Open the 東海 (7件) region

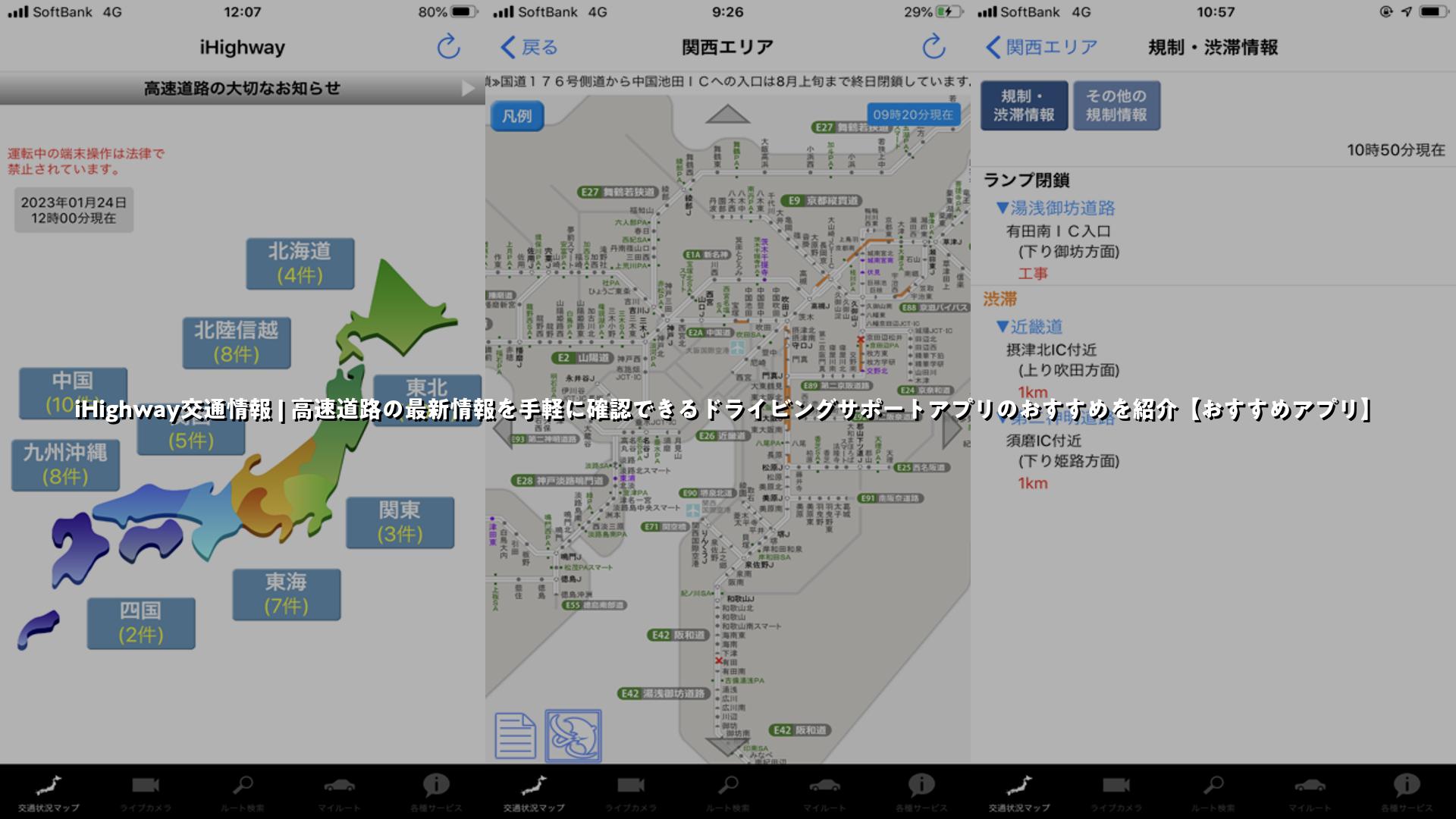287,595
